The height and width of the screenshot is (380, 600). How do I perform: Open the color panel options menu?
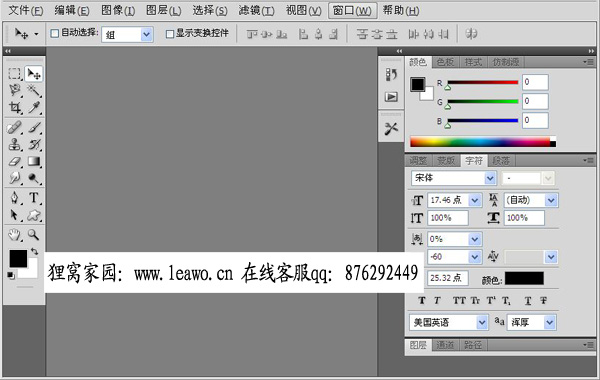(589, 62)
